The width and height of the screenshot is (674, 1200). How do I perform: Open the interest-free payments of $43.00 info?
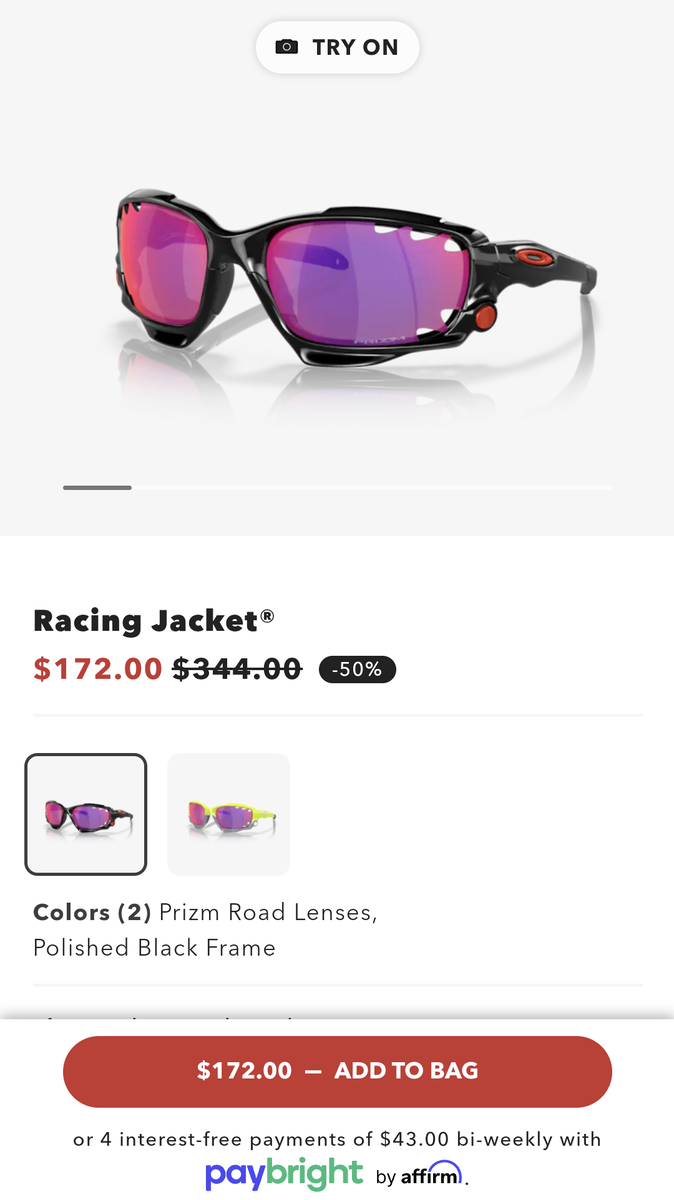pos(337,1139)
